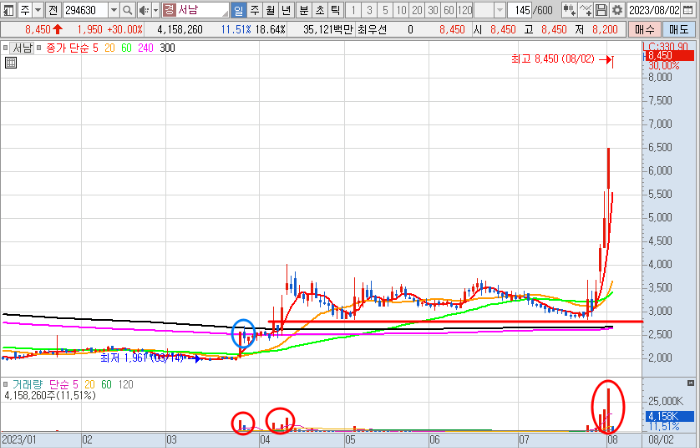The image size is (700, 448).
Task: Click the 매수 buy button
Action: click(645, 30)
